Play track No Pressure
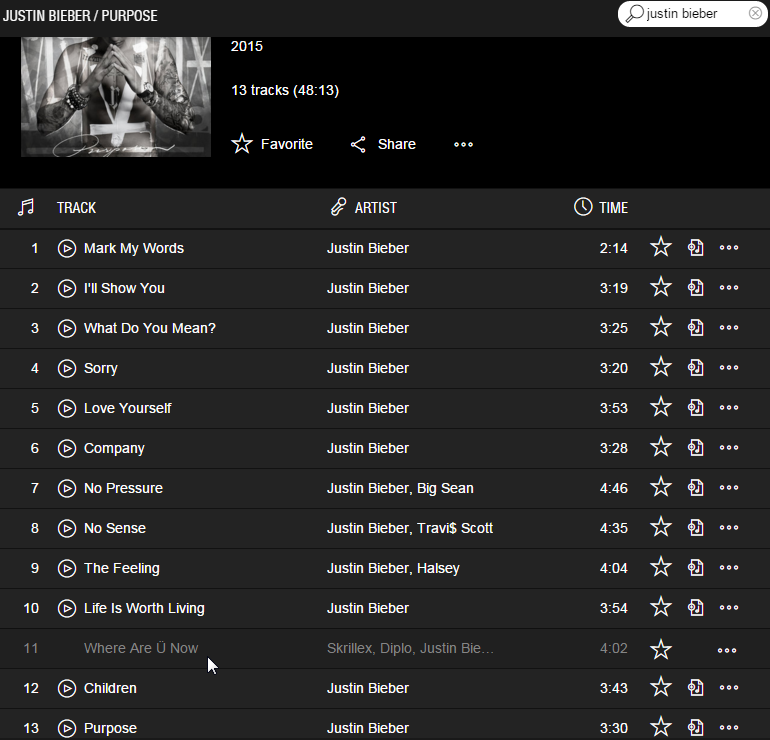Image resolution: width=770 pixels, height=740 pixels. click(x=67, y=489)
